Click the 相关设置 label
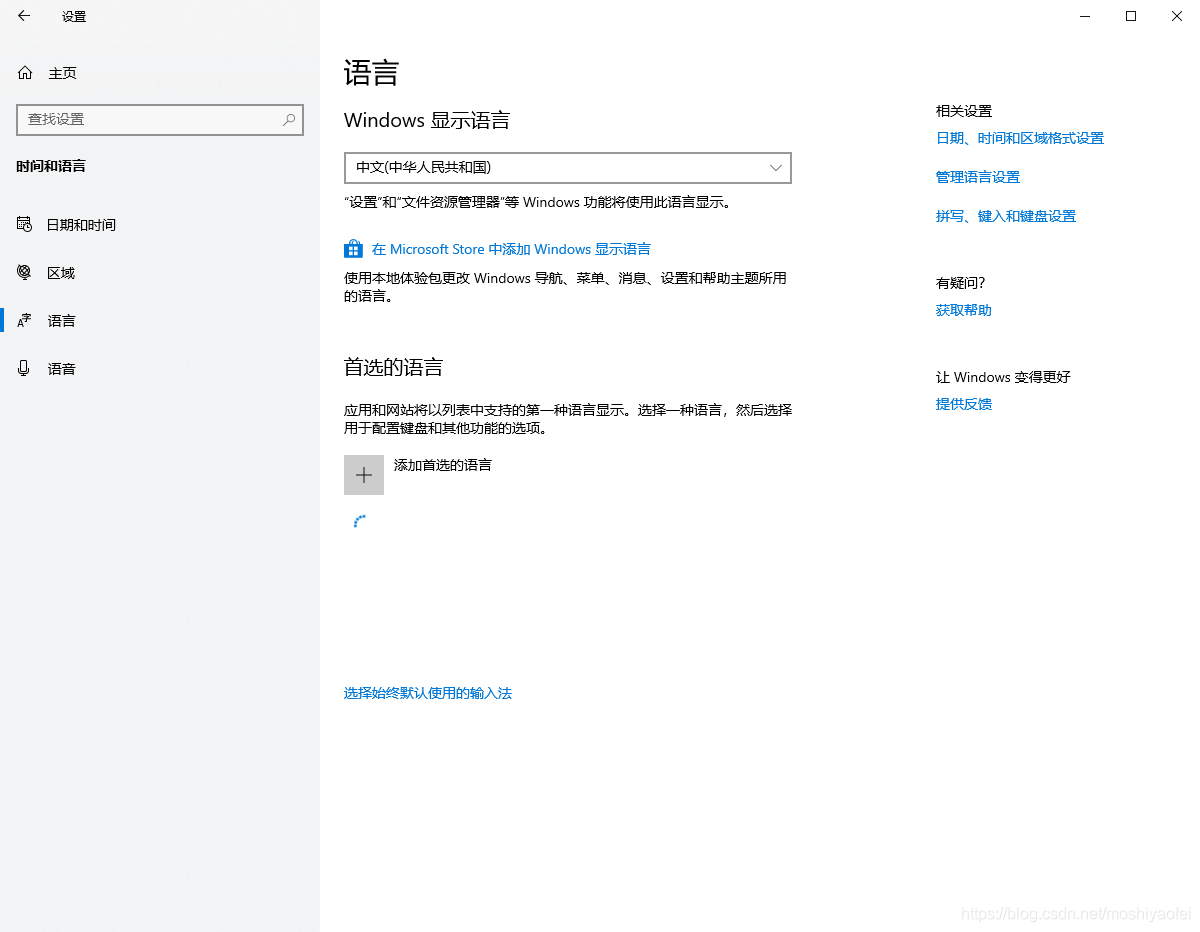Image resolution: width=1200 pixels, height=932 pixels. (964, 111)
